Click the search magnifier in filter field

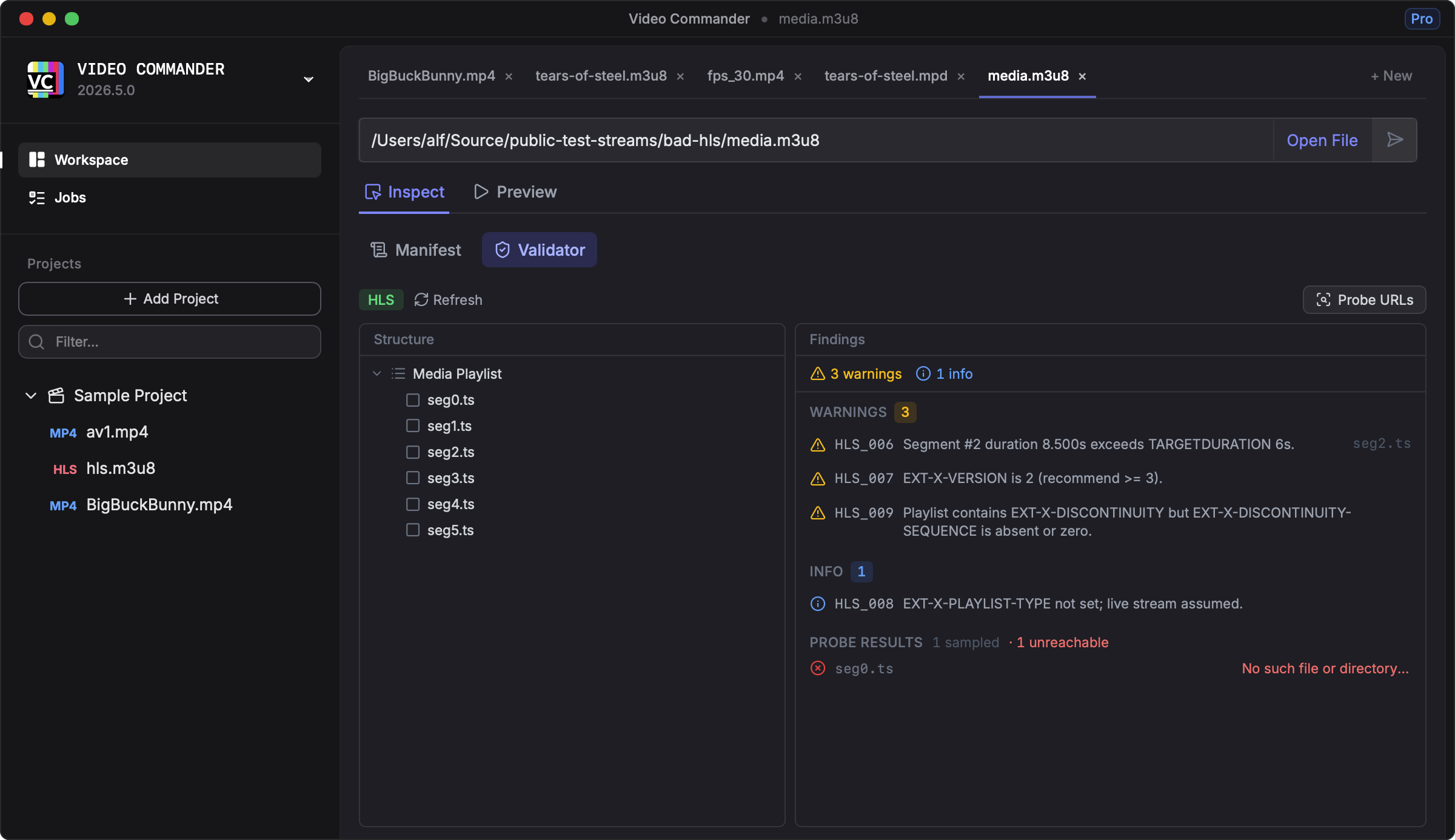(x=36, y=341)
